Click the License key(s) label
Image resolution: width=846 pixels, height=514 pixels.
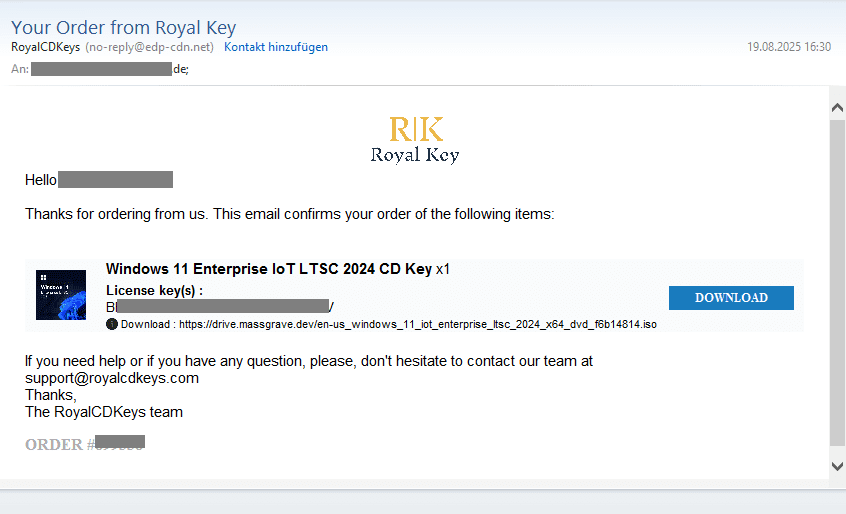(x=154, y=290)
